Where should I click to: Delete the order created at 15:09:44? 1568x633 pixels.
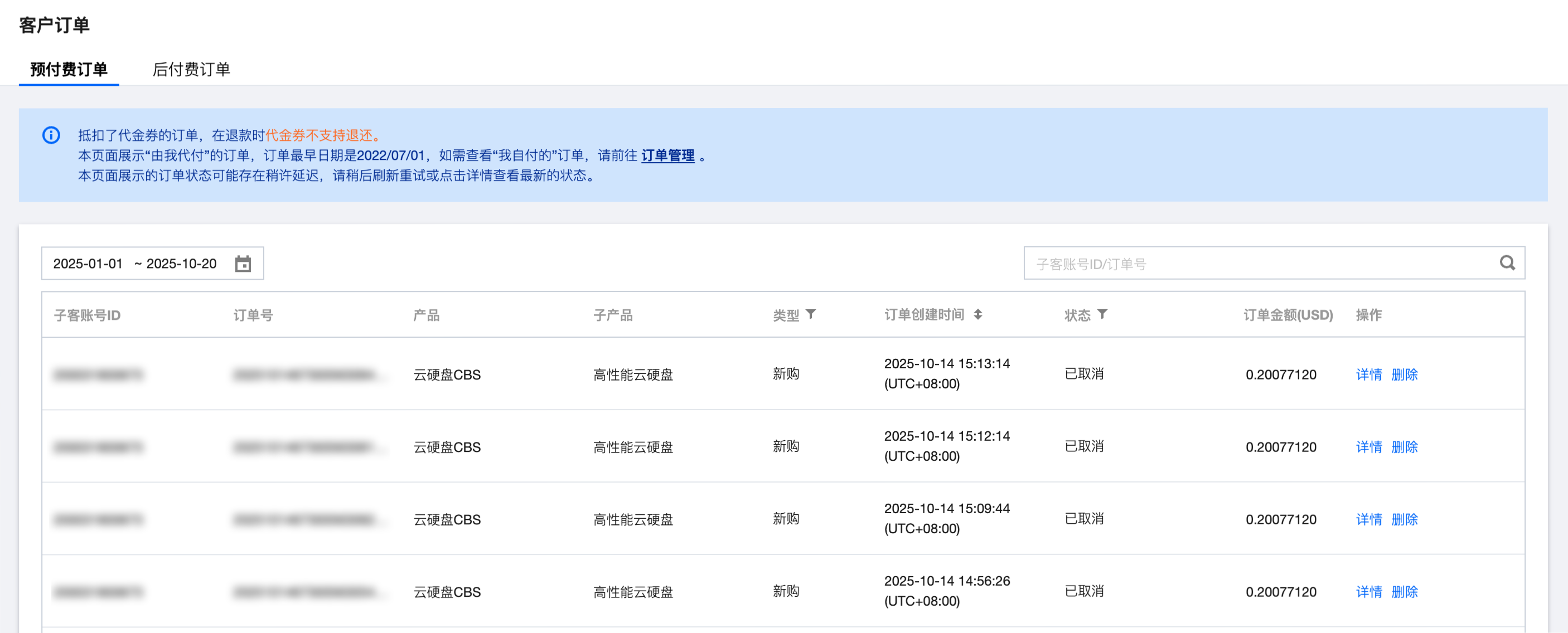1404,519
